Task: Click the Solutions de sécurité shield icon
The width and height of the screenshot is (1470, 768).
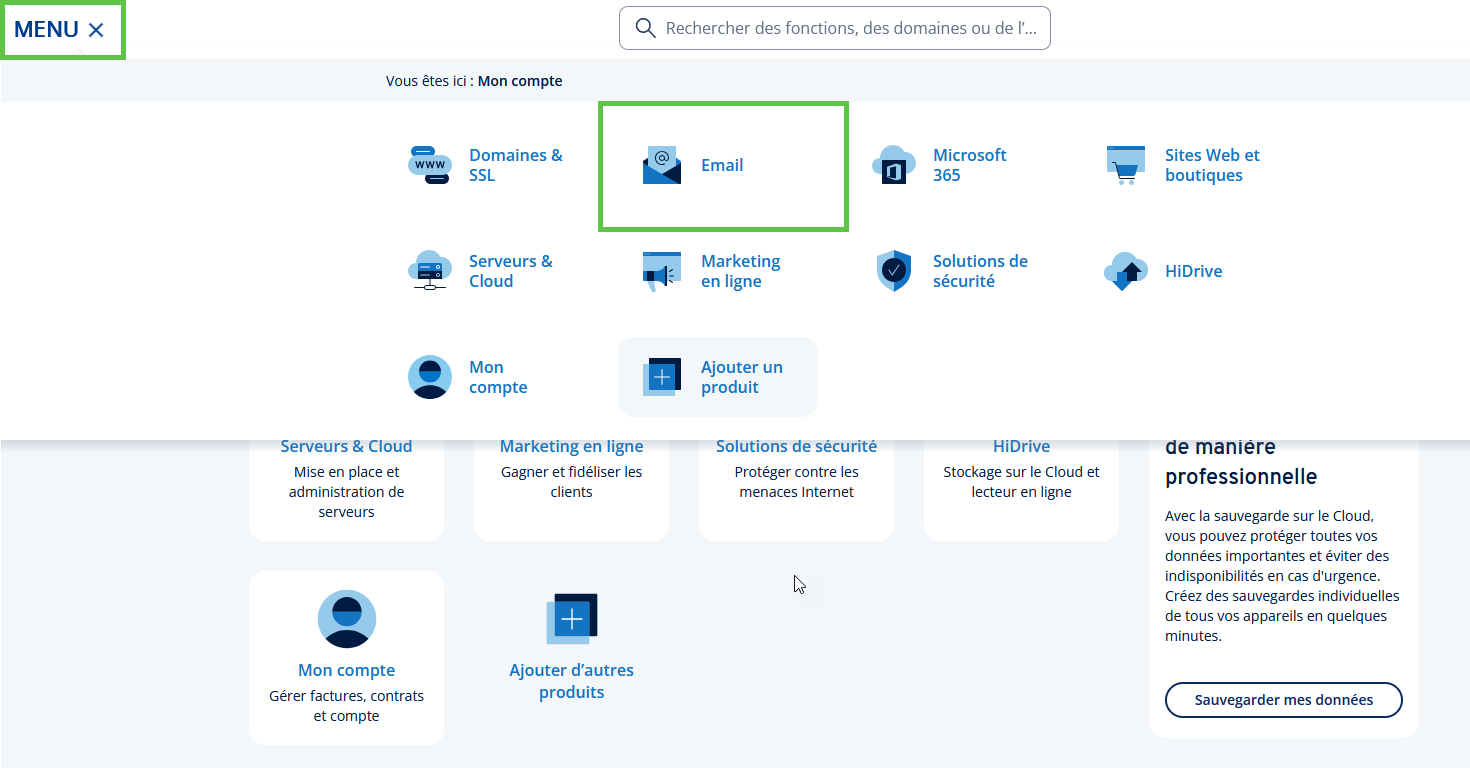Action: (x=894, y=271)
